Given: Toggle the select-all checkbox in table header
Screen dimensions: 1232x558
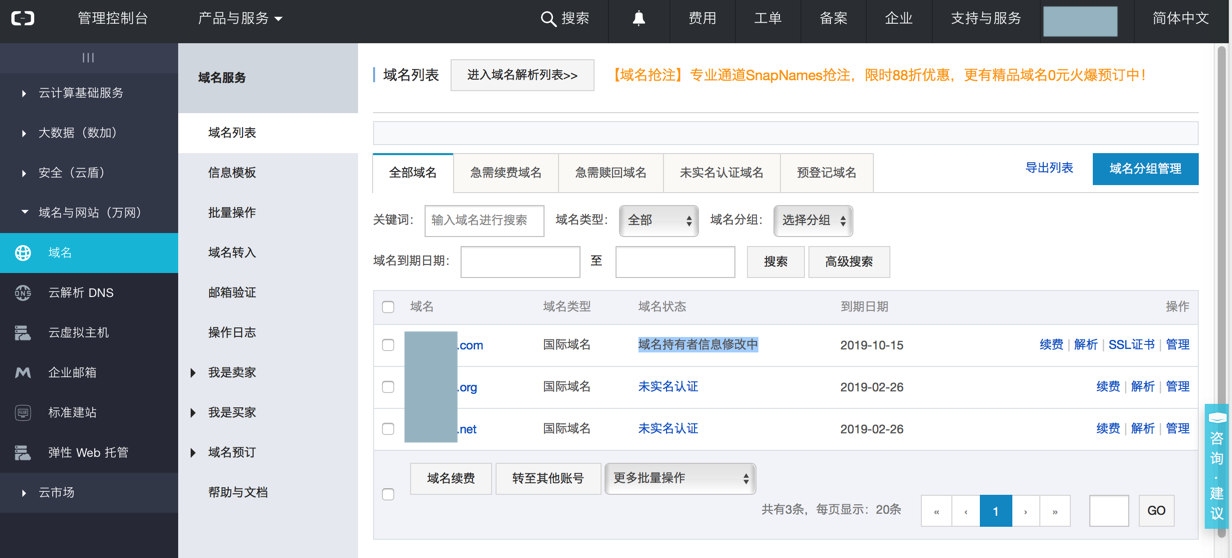Looking at the screenshot, I should [x=388, y=307].
